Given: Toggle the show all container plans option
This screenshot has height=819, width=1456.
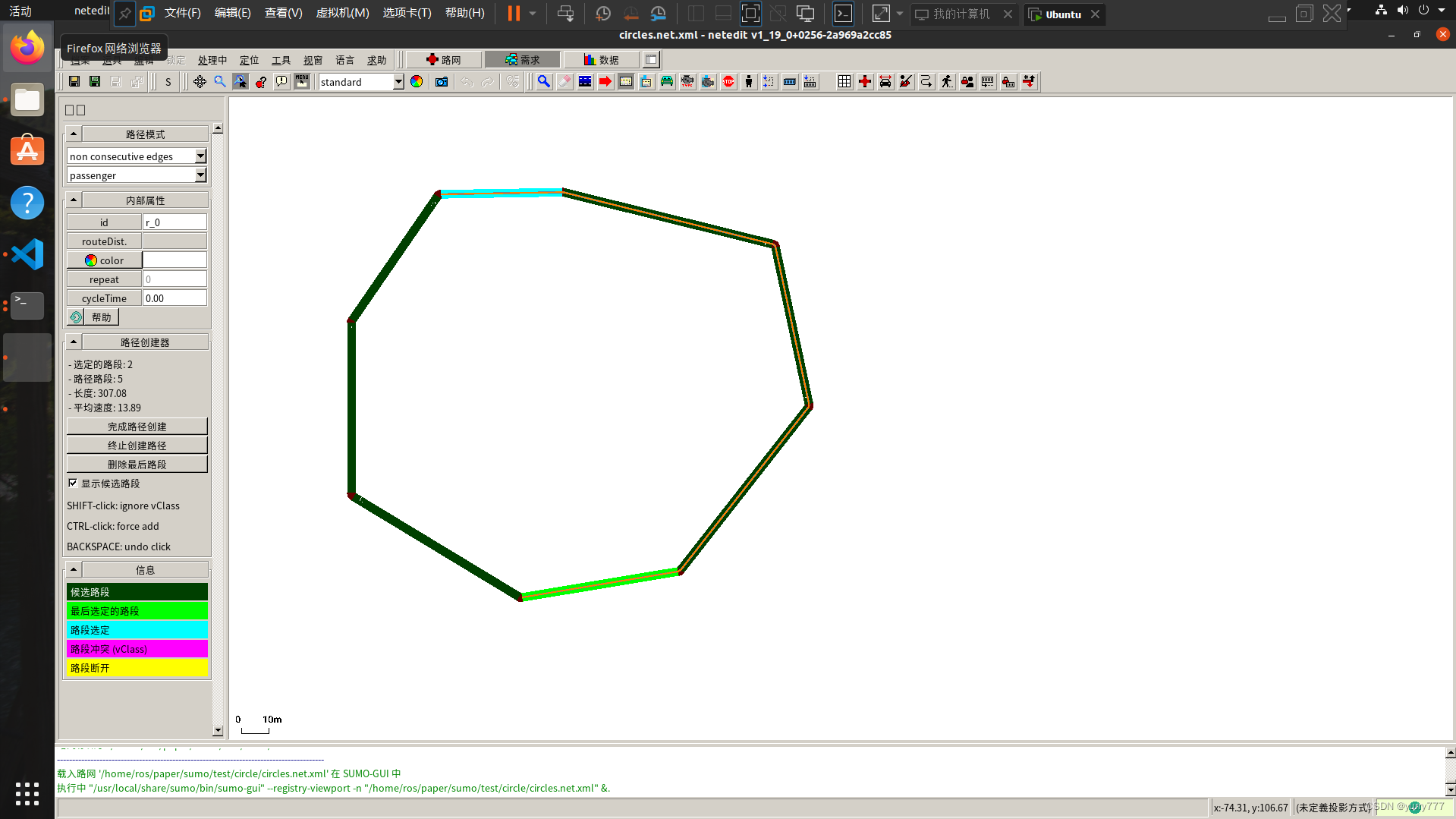Looking at the screenshot, I should point(988,82).
